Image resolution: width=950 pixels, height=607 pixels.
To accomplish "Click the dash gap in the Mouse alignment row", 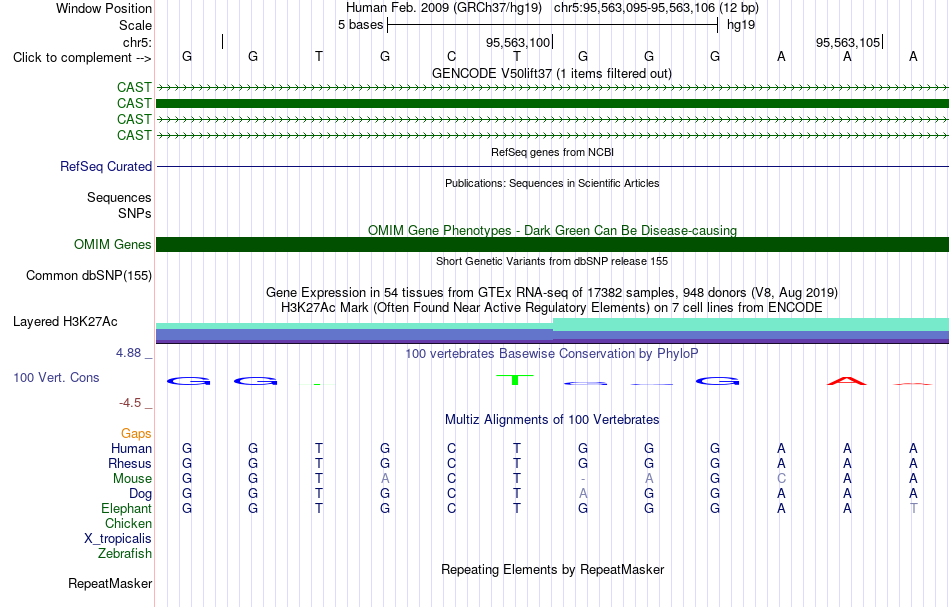I will pos(583,479).
